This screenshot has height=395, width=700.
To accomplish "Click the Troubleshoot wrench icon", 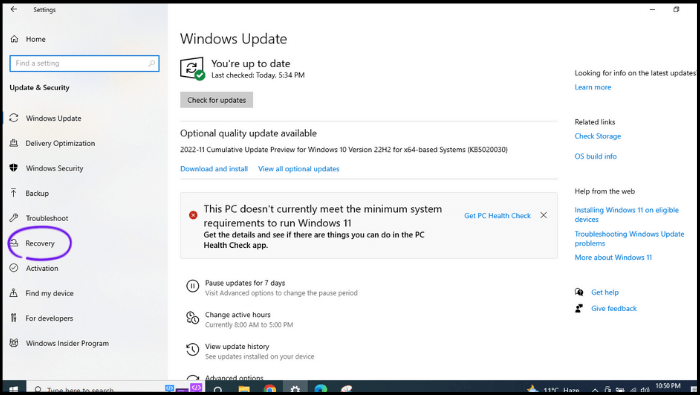I will (x=14, y=218).
